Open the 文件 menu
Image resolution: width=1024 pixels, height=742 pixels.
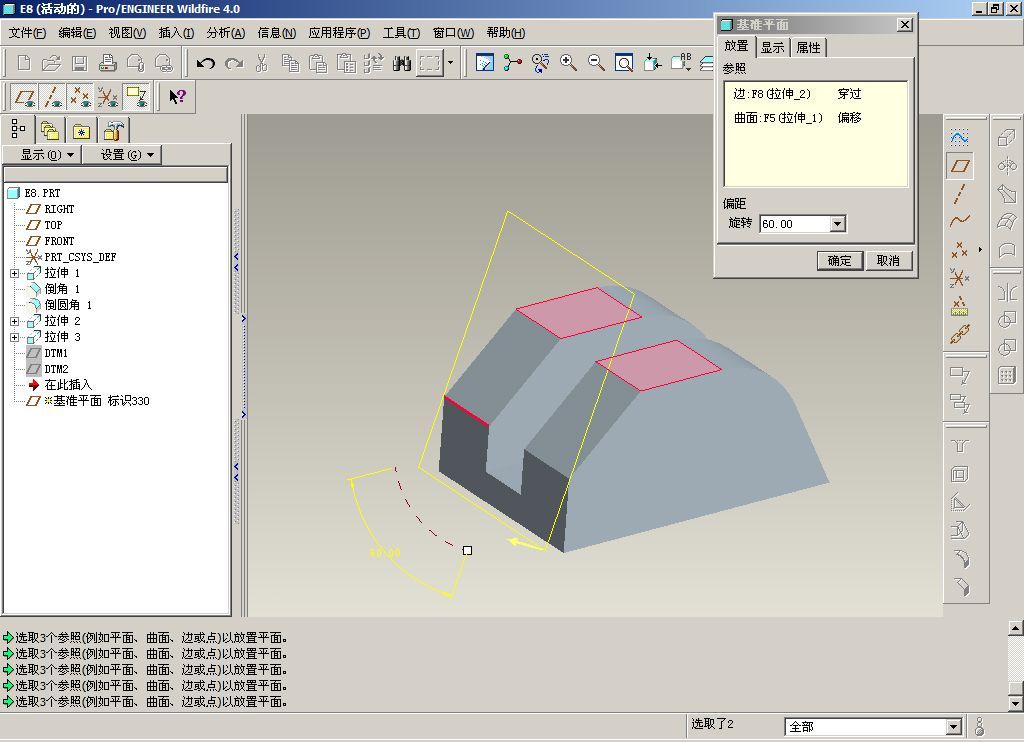[27, 33]
